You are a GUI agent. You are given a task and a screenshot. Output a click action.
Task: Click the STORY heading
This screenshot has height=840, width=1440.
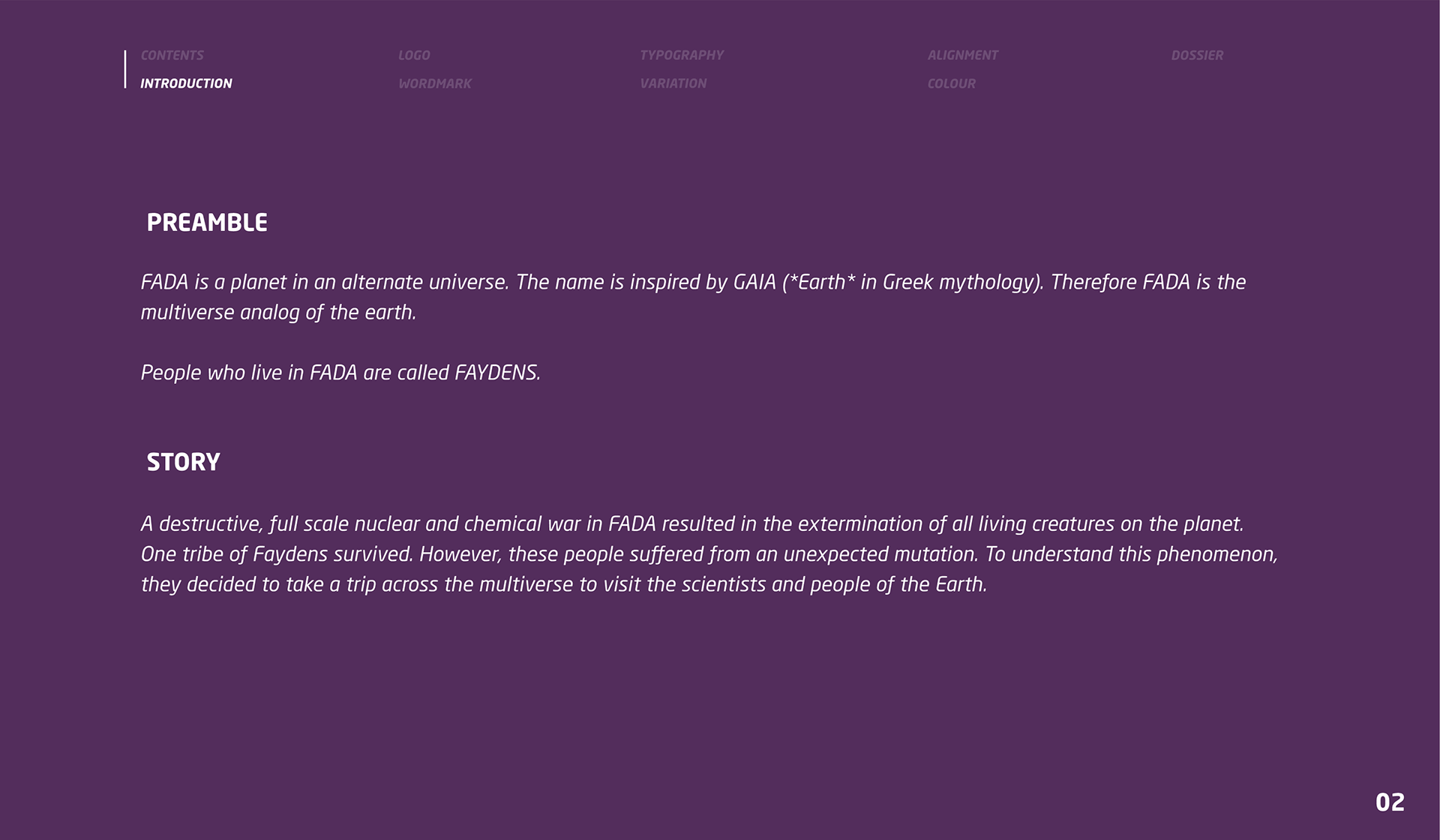pyautogui.click(x=183, y=462)
